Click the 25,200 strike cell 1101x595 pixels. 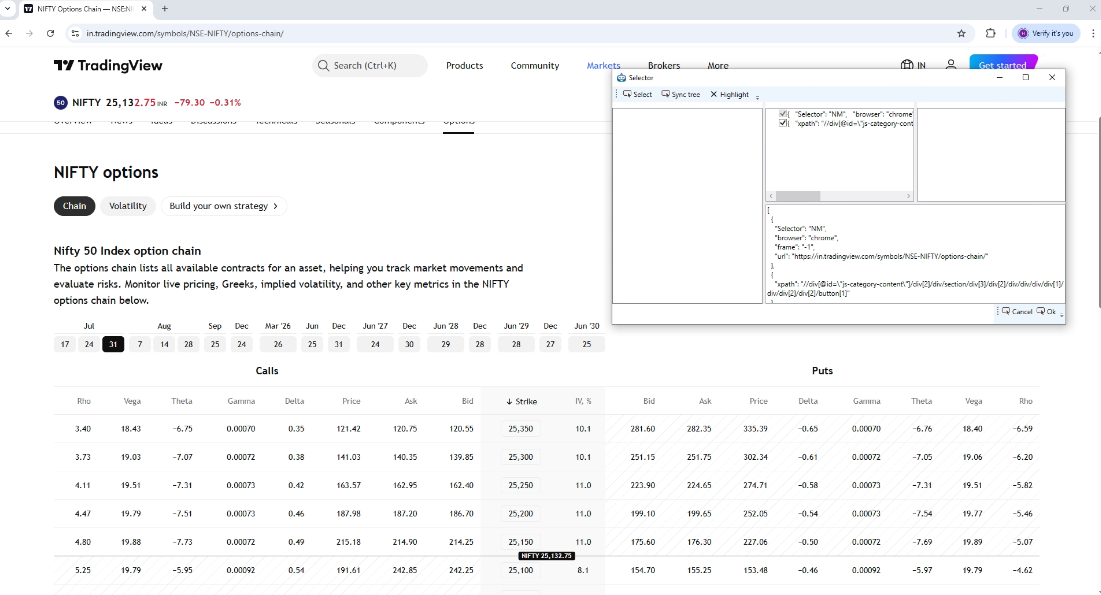coord(521,514)
